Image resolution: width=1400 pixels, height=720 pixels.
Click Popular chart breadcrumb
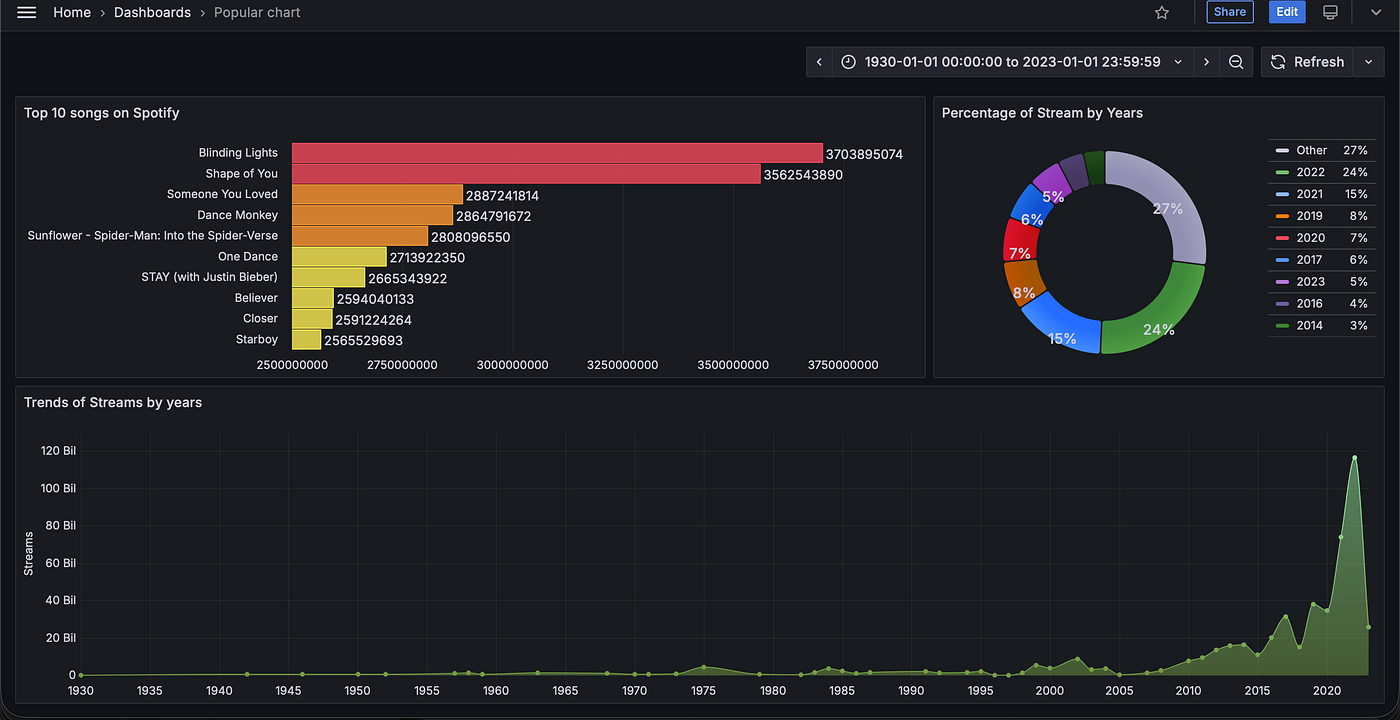(257, 12)
